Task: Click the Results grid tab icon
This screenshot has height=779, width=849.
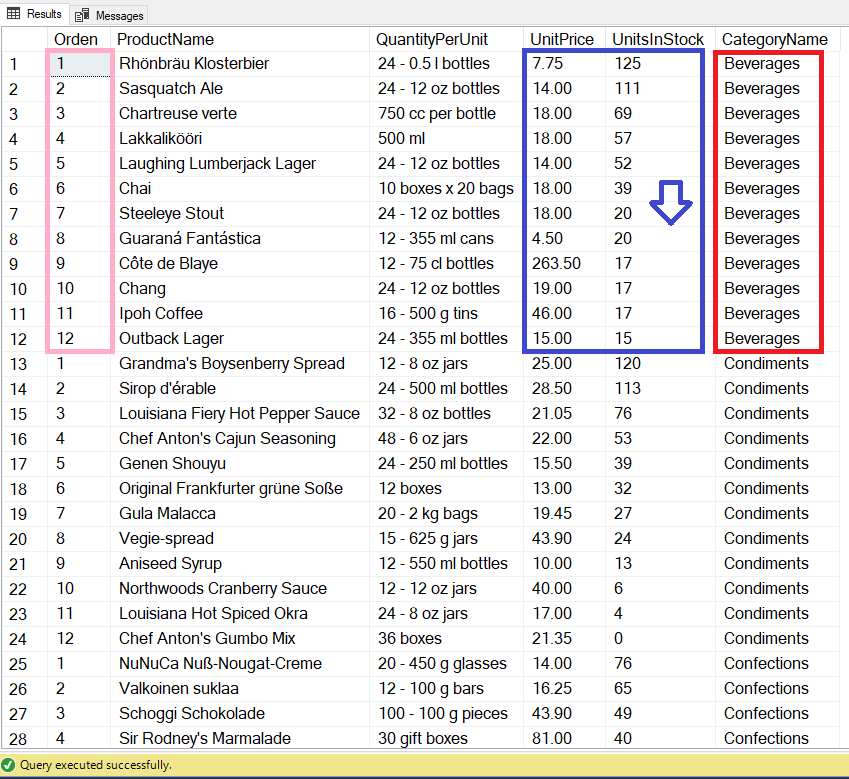Action: (14, 14)
